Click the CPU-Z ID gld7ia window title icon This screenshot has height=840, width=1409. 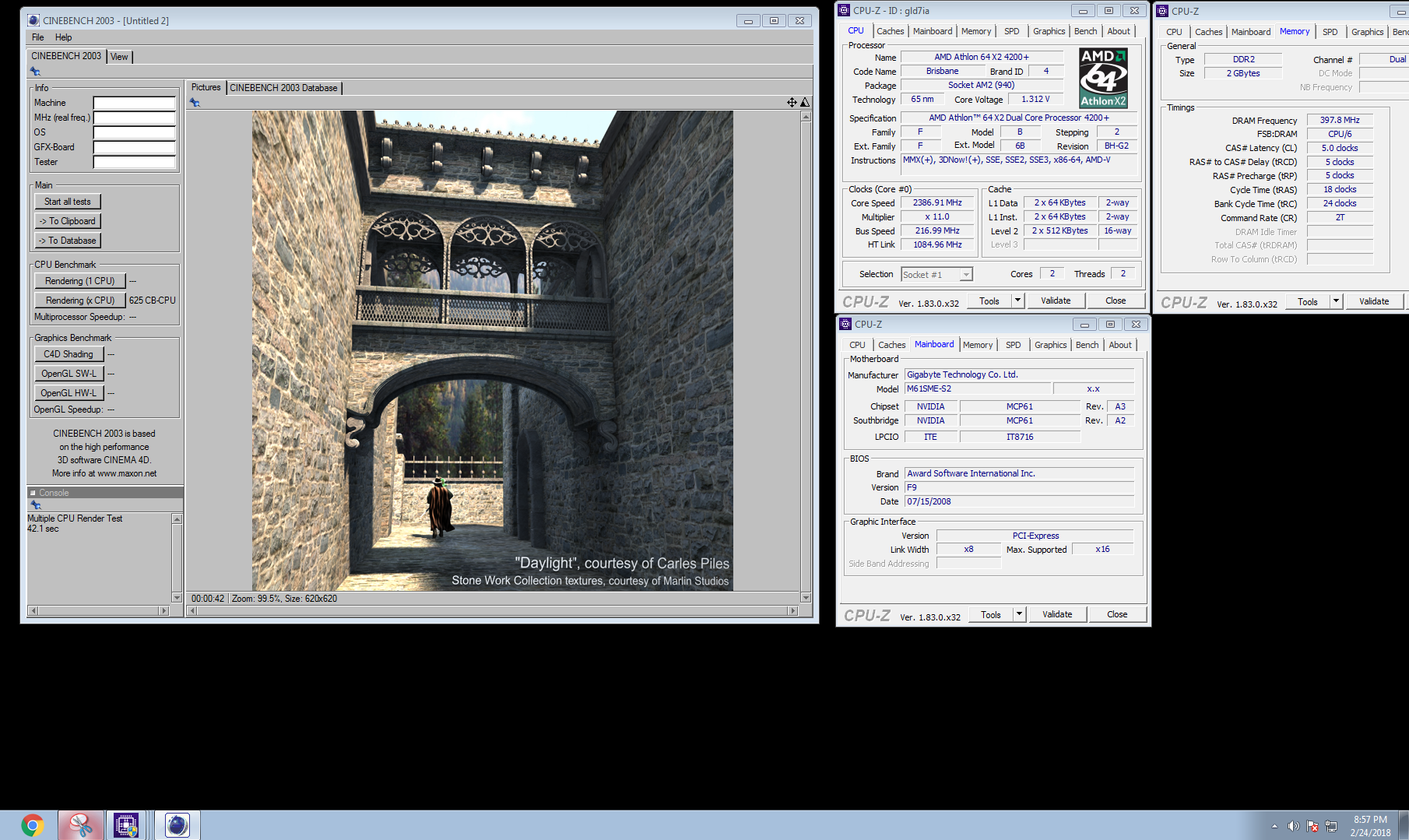[x=844, y=11]
